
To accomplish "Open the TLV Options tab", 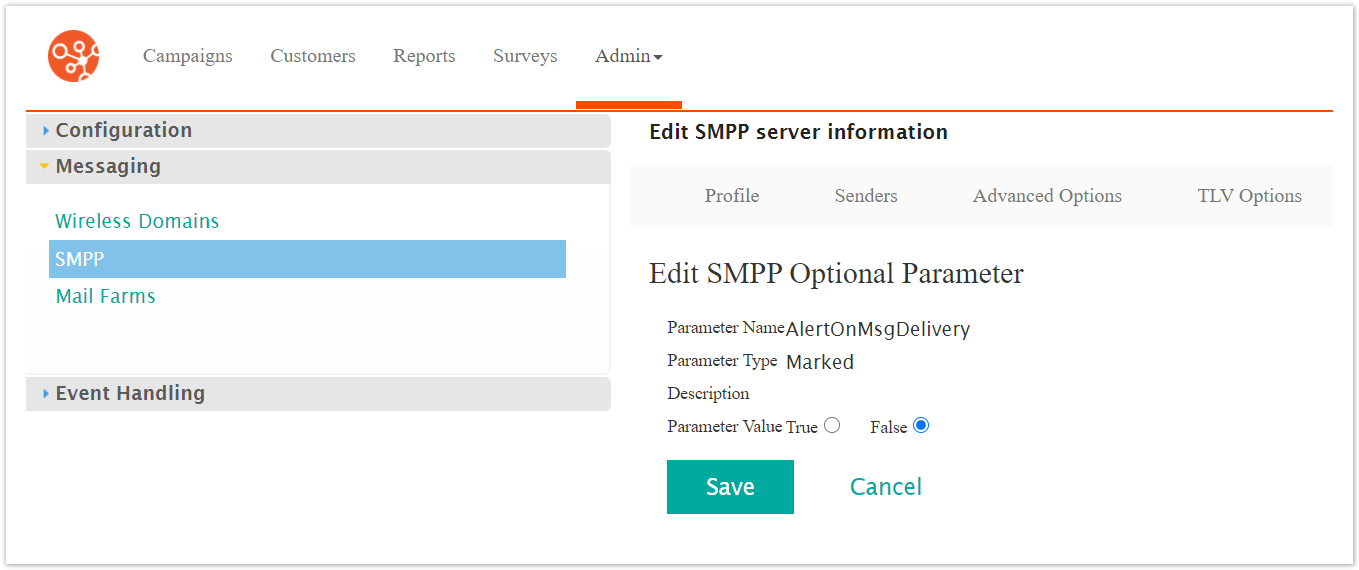I will point(1249,196).
